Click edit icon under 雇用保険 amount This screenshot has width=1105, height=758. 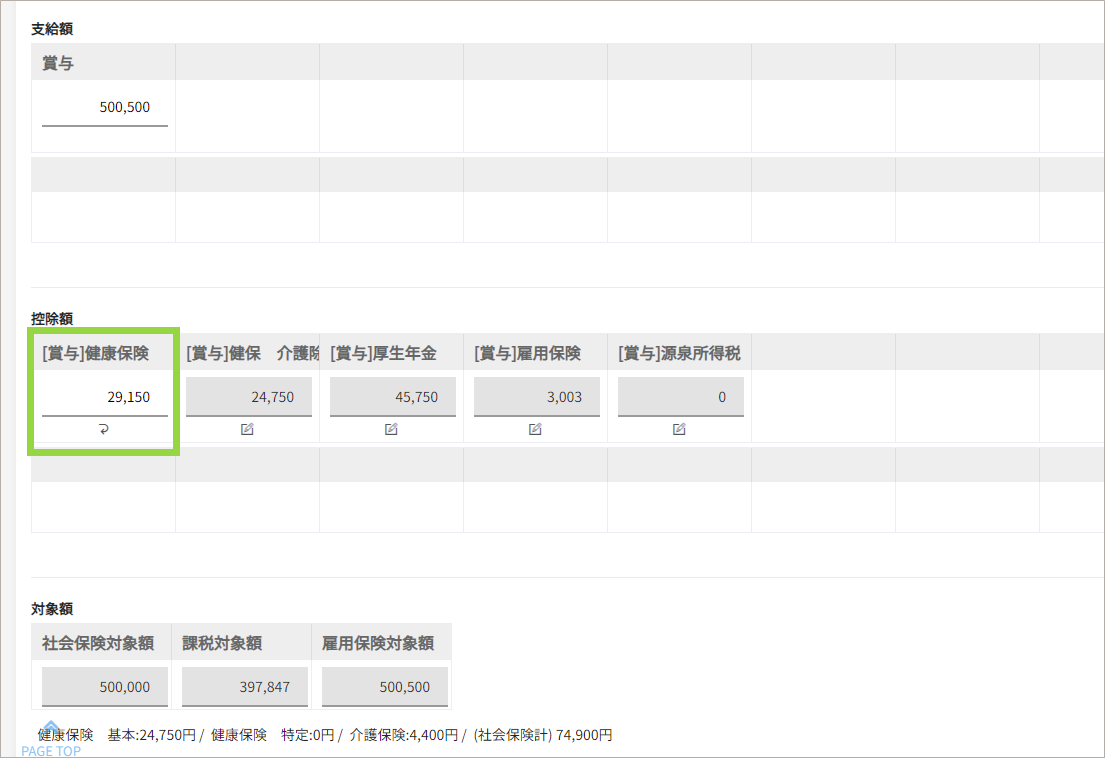pos(536,429)
